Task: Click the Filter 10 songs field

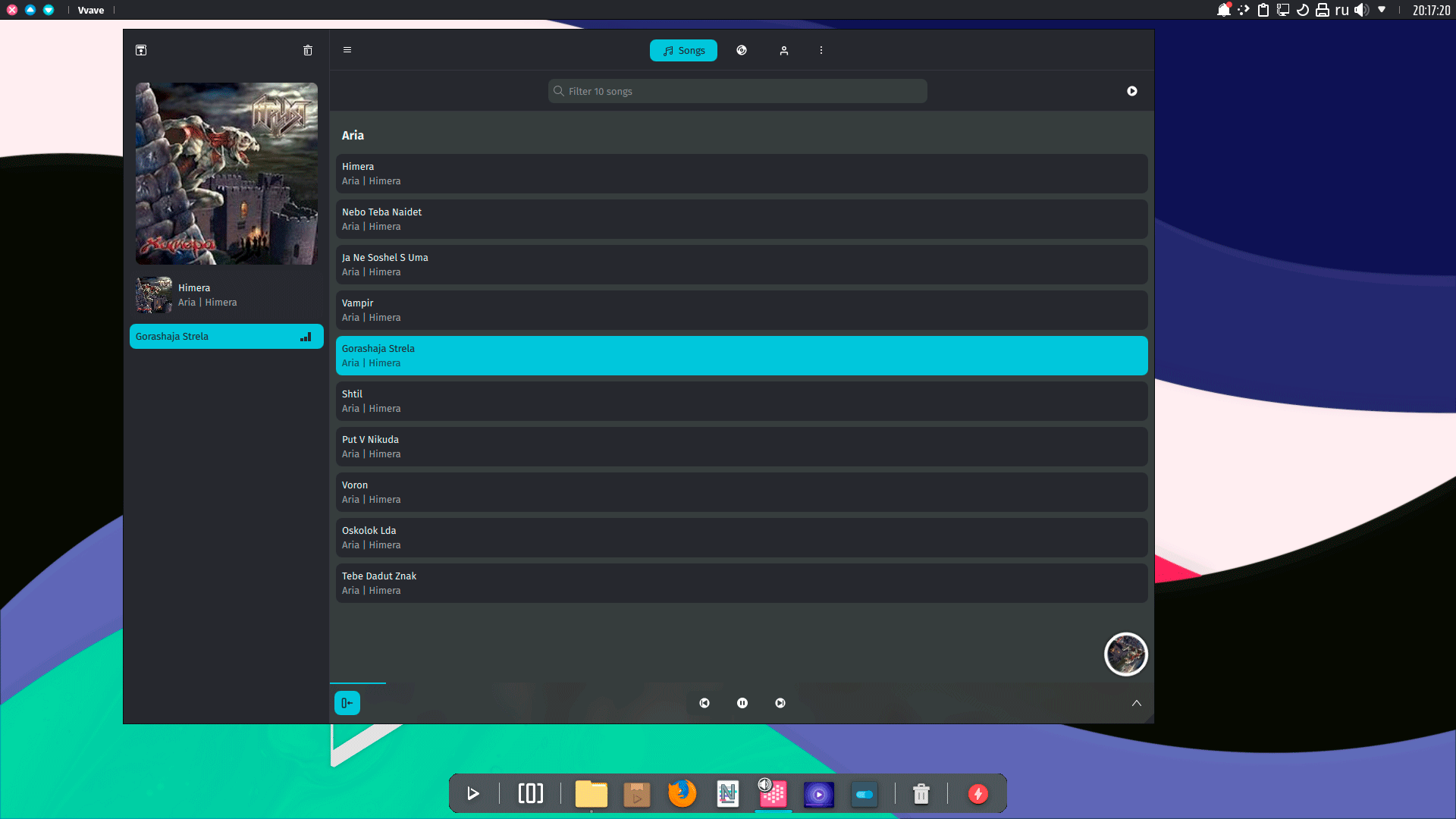Action: click(737, 91)
